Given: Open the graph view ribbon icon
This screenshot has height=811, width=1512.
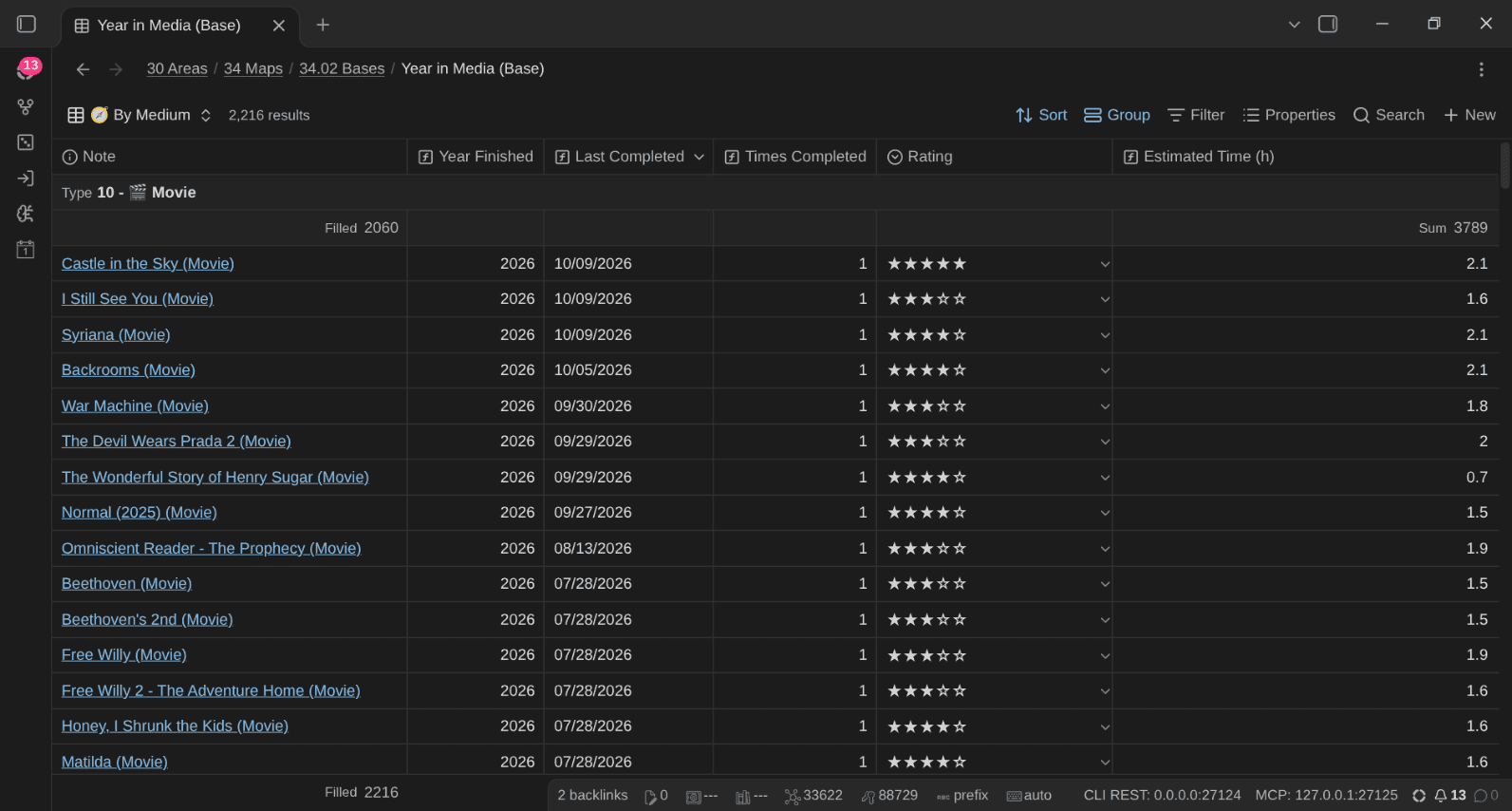Looking at the screenshot, I should [26, 106].
